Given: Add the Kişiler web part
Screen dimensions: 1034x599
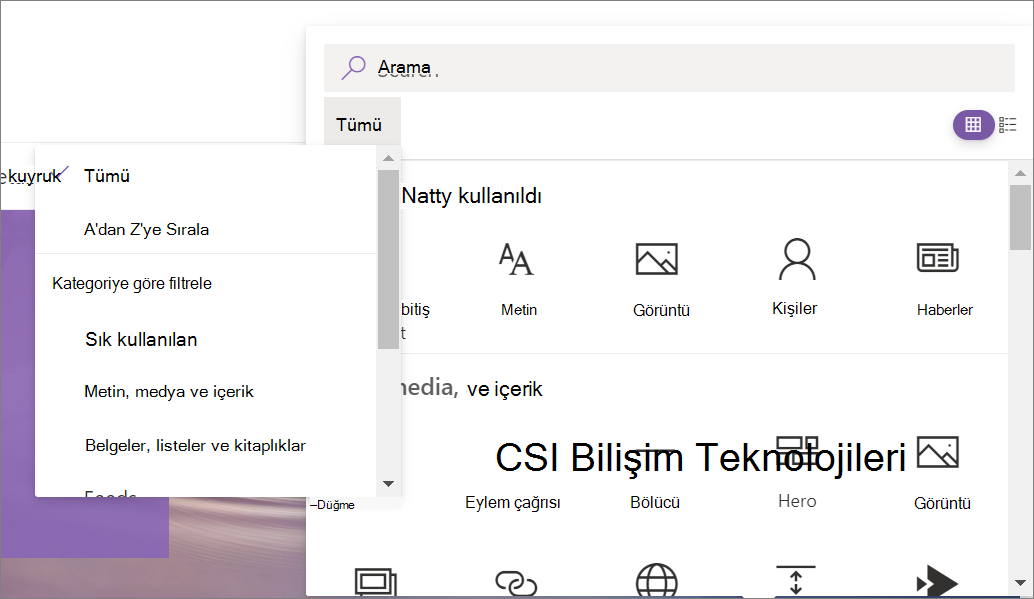Looking at the screenshot, I should 795,278.
